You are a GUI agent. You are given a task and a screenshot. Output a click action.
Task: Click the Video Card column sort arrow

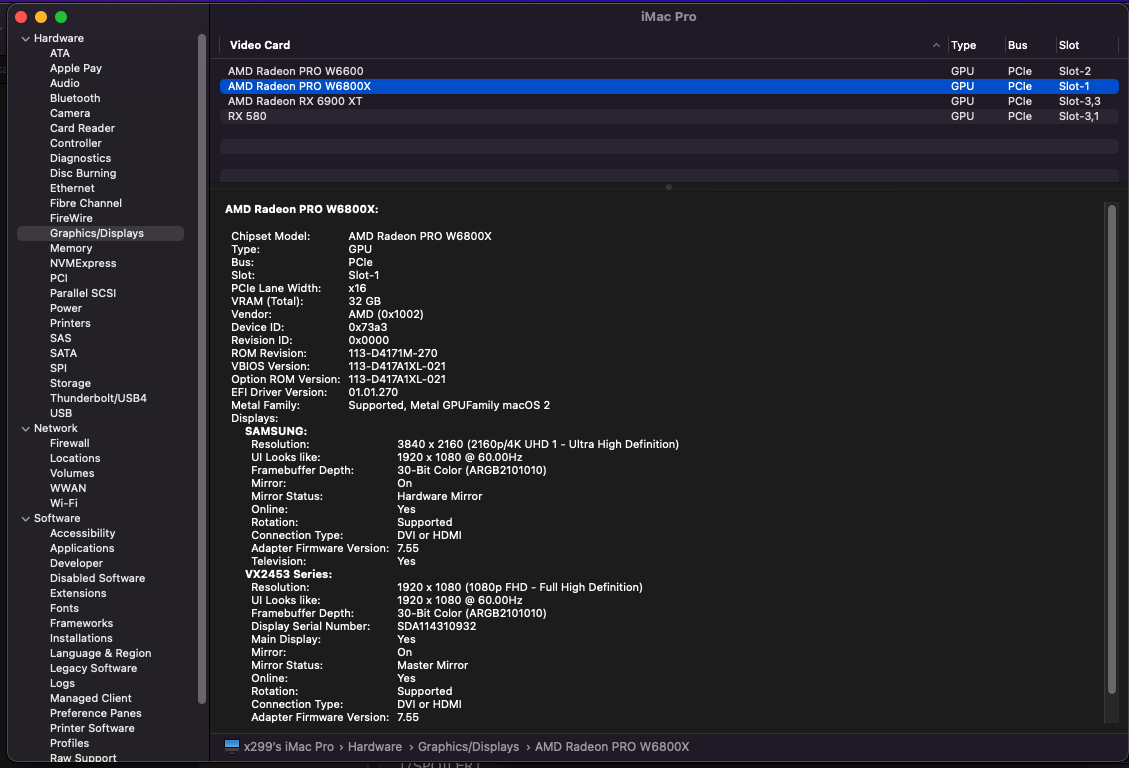point(936,45)
